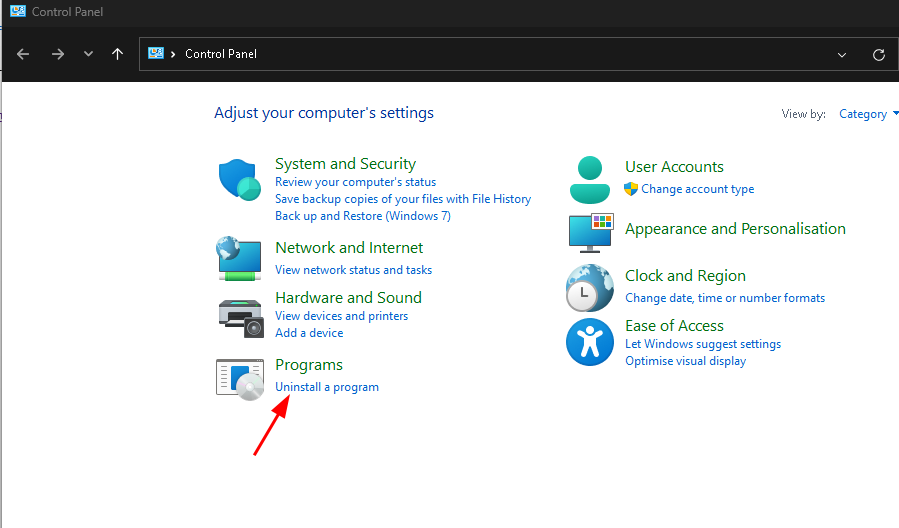The height and width of the screenshot is (528, 899).
Task: Click Let Windows suggest settings
Action: 703,344
